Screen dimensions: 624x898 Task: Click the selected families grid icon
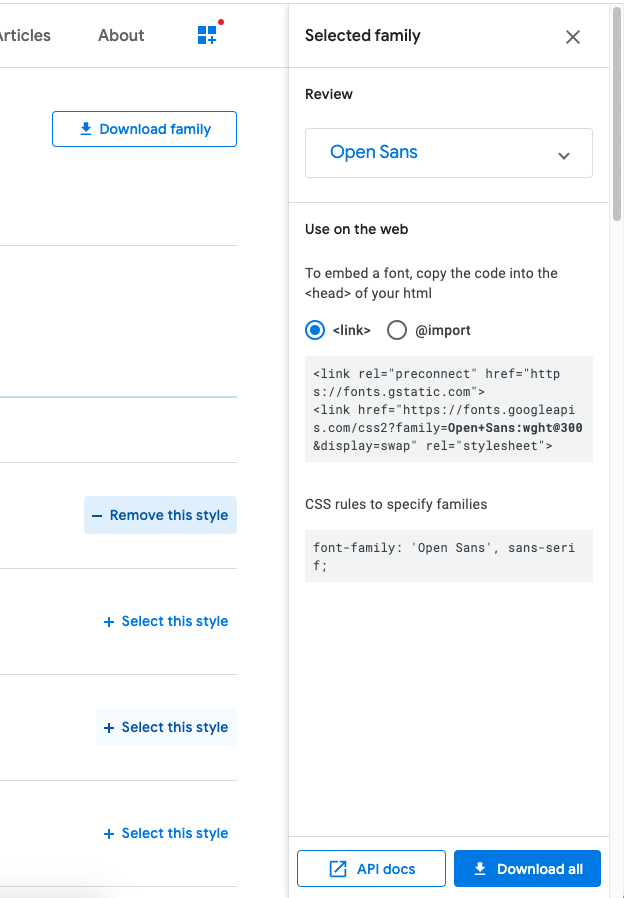tap(207, 35)
